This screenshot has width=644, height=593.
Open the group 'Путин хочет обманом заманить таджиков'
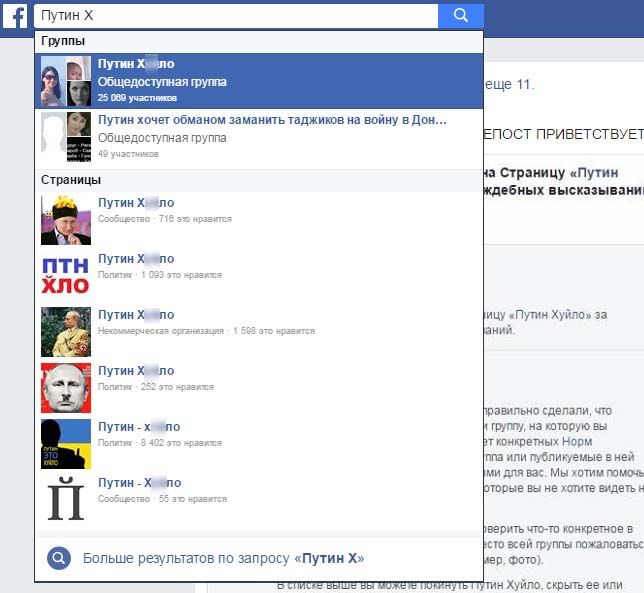[259, 137]
